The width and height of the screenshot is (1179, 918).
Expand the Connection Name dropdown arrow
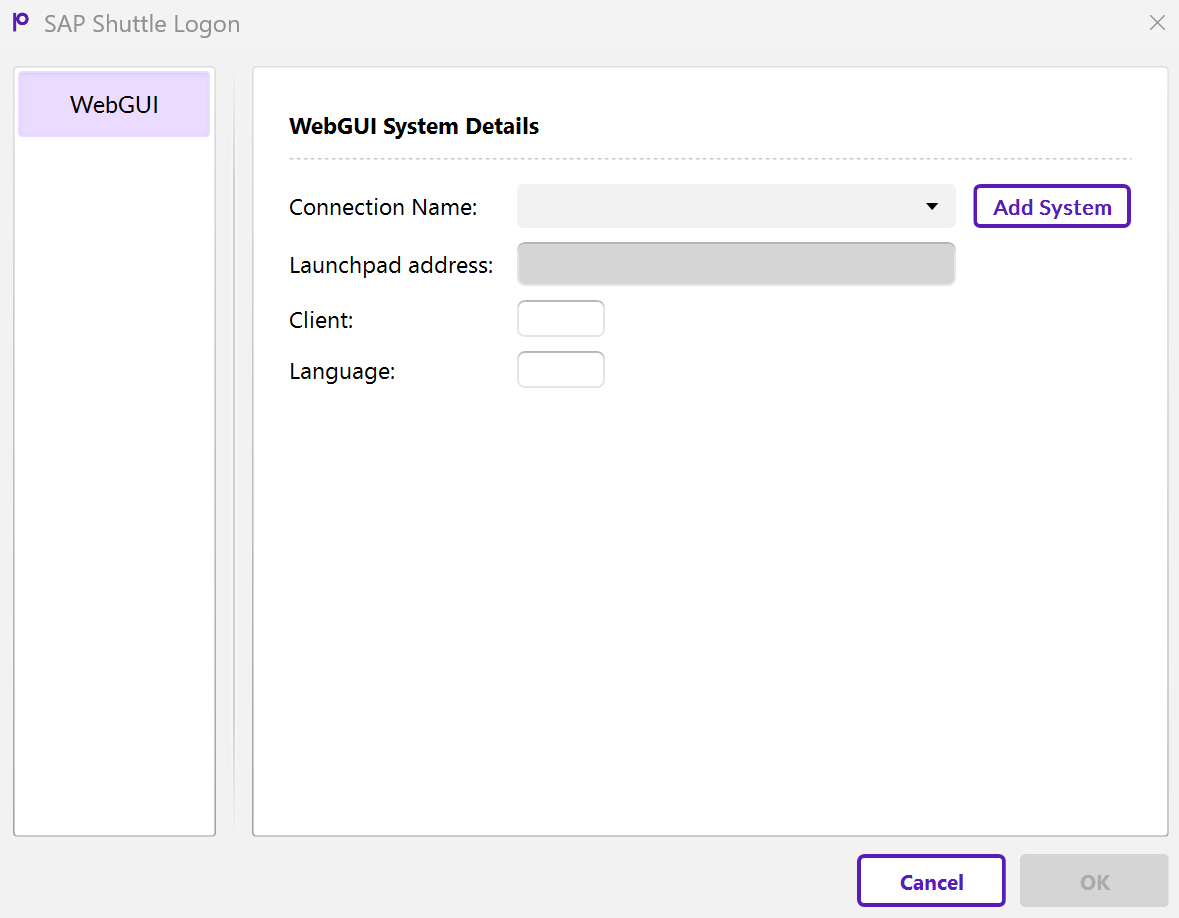[x=932, y=207]
